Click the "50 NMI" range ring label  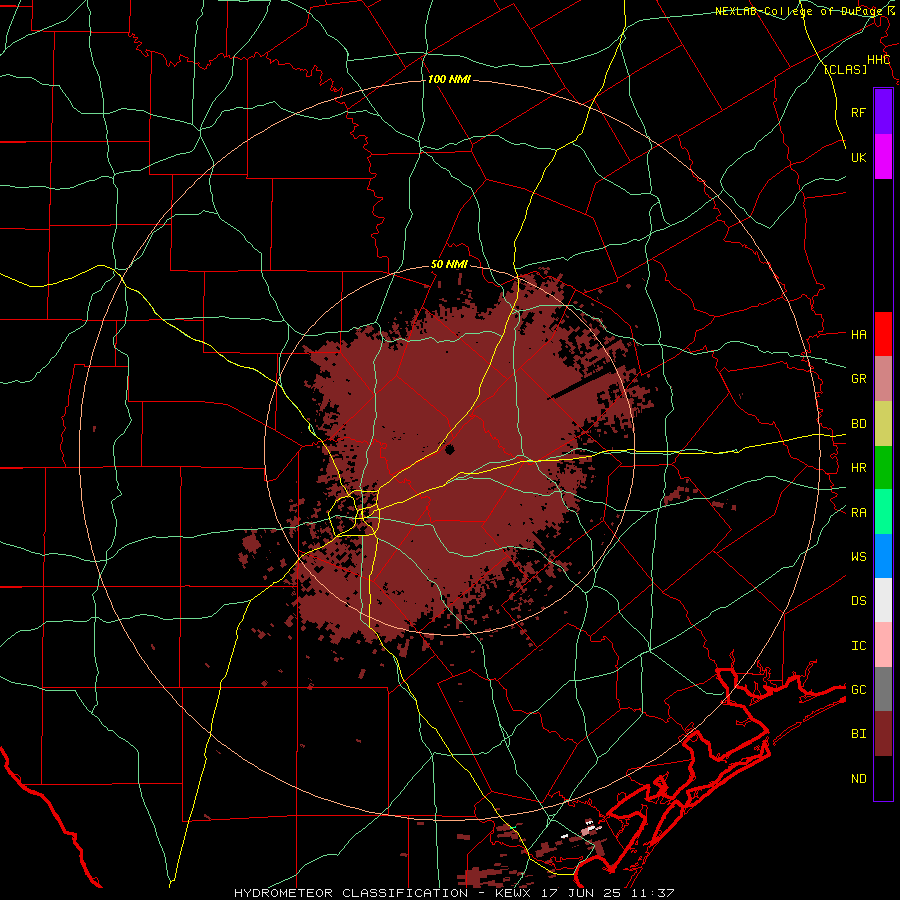pyautogui.click(x=449, y=265)
